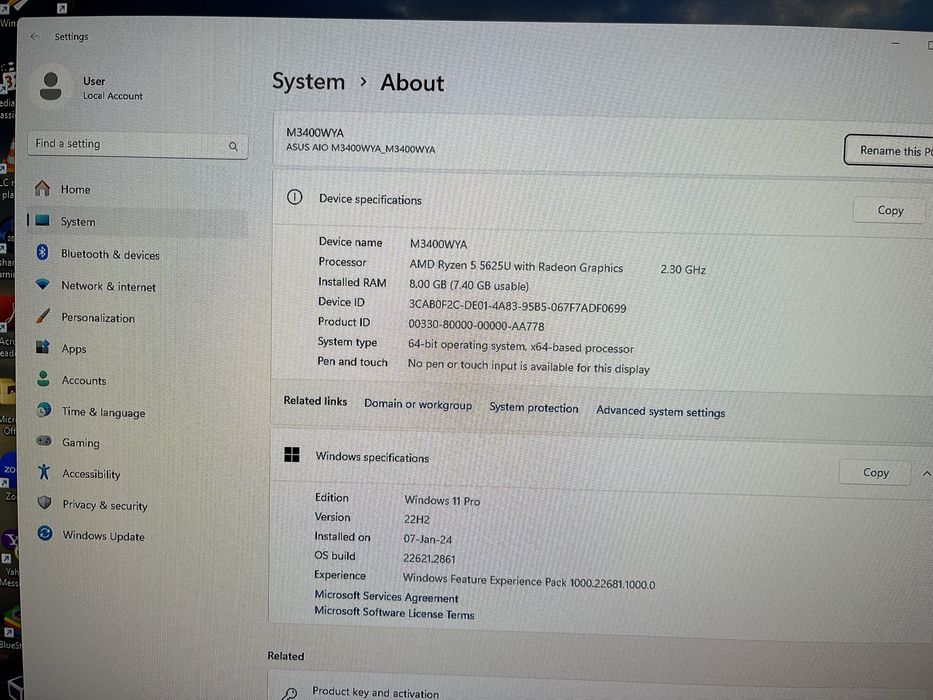Open Personalization label

tap(98, 318)
